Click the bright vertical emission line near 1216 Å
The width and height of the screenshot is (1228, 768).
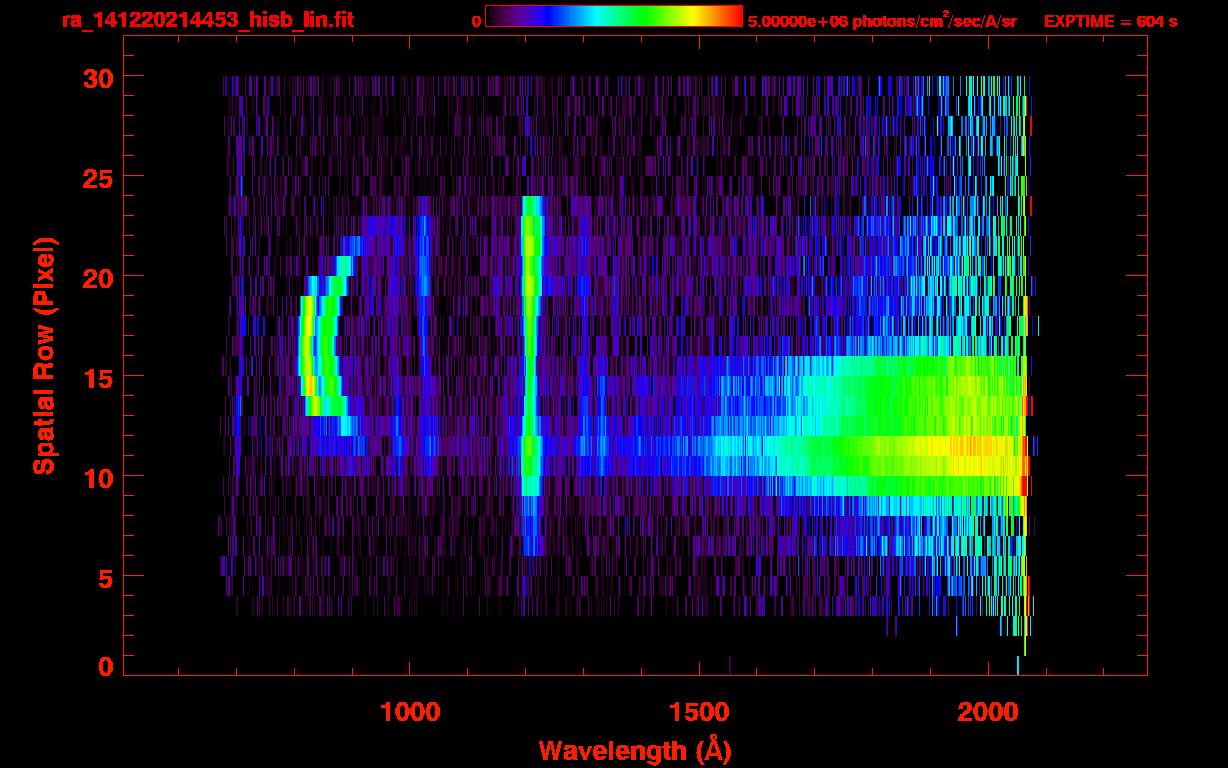pos(531,375)
